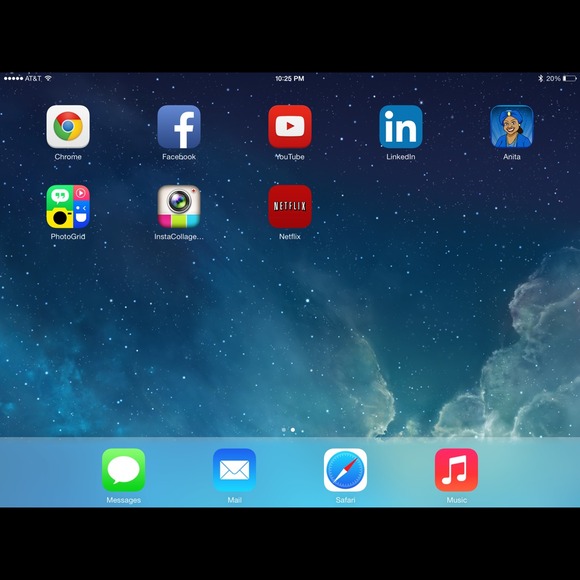
Task: Open Messages from the dock
Action: click(123, 470)
